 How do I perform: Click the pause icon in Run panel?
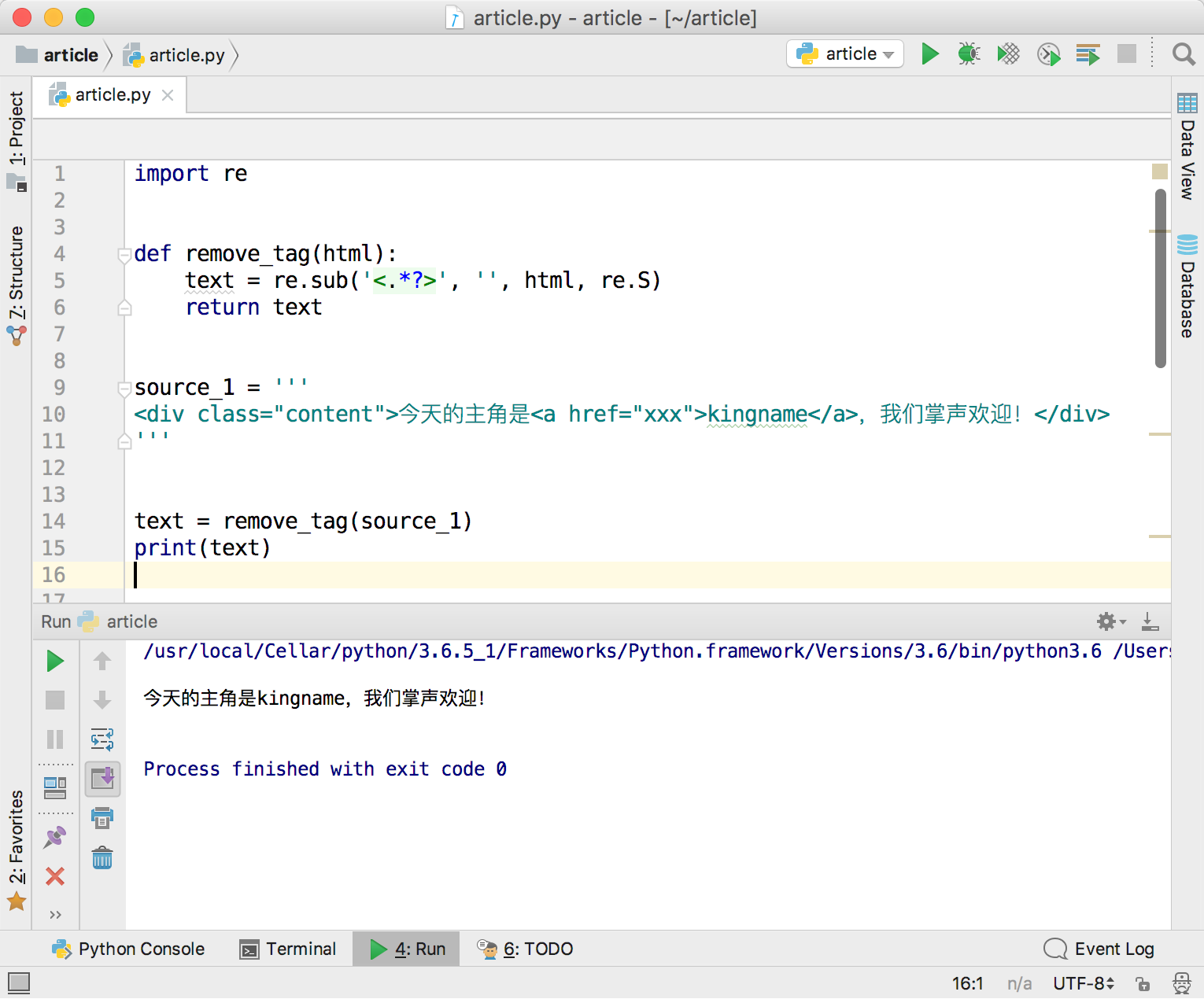point(55,739)
